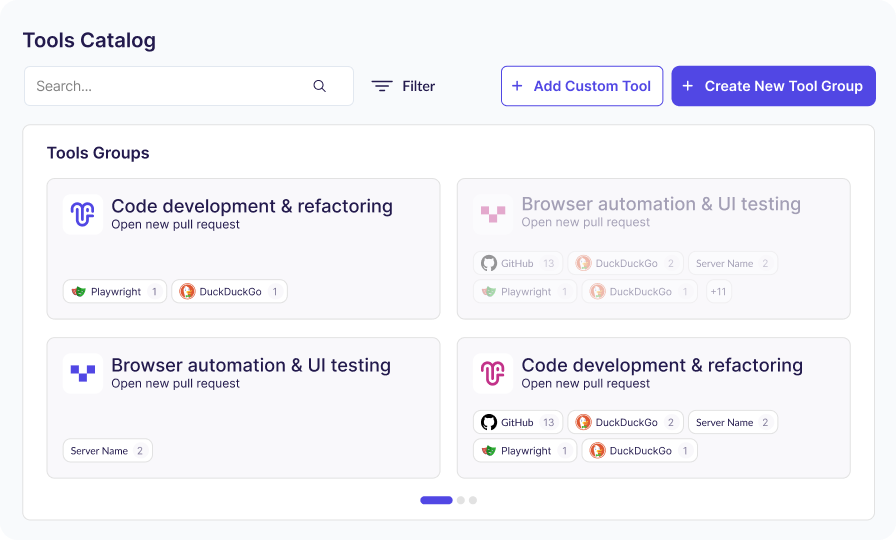Select Server Name 2 chip in bottom-left card

[107, 450]
